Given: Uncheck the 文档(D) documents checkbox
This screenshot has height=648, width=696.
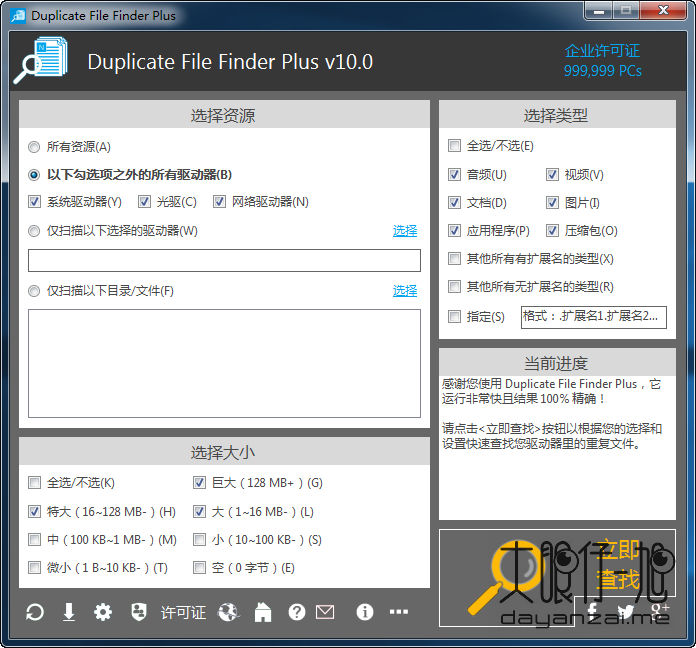Looking at the screenshot, I should pos(454,203).
